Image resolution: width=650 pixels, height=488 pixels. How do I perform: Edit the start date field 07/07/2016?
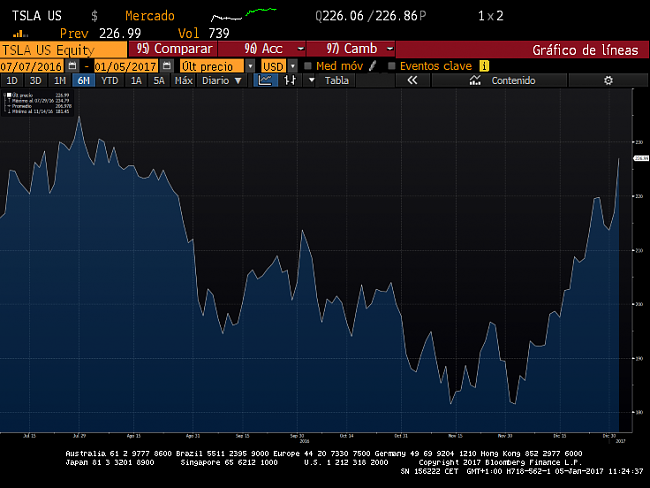coord(32,66)
